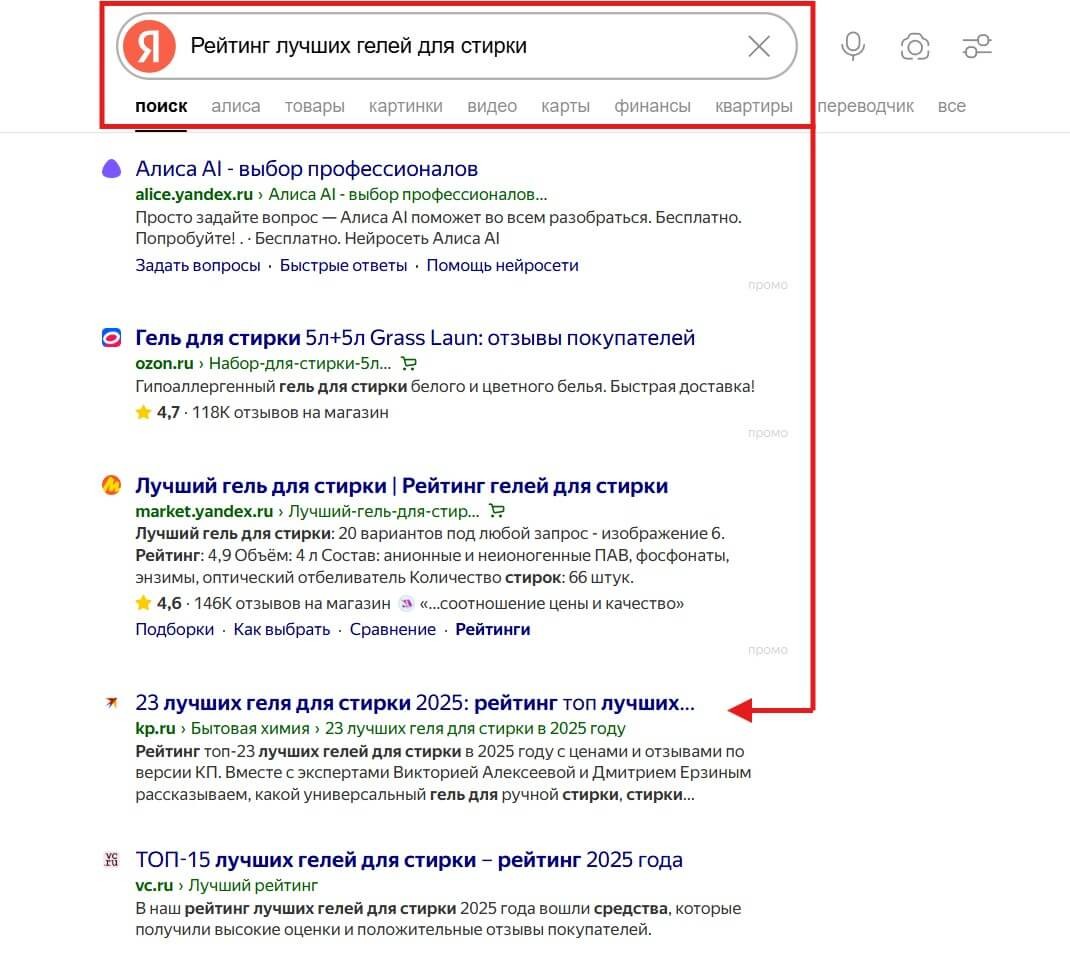1070x963 pixels.
Task: Open the товары tab
Action: [314, 106]
